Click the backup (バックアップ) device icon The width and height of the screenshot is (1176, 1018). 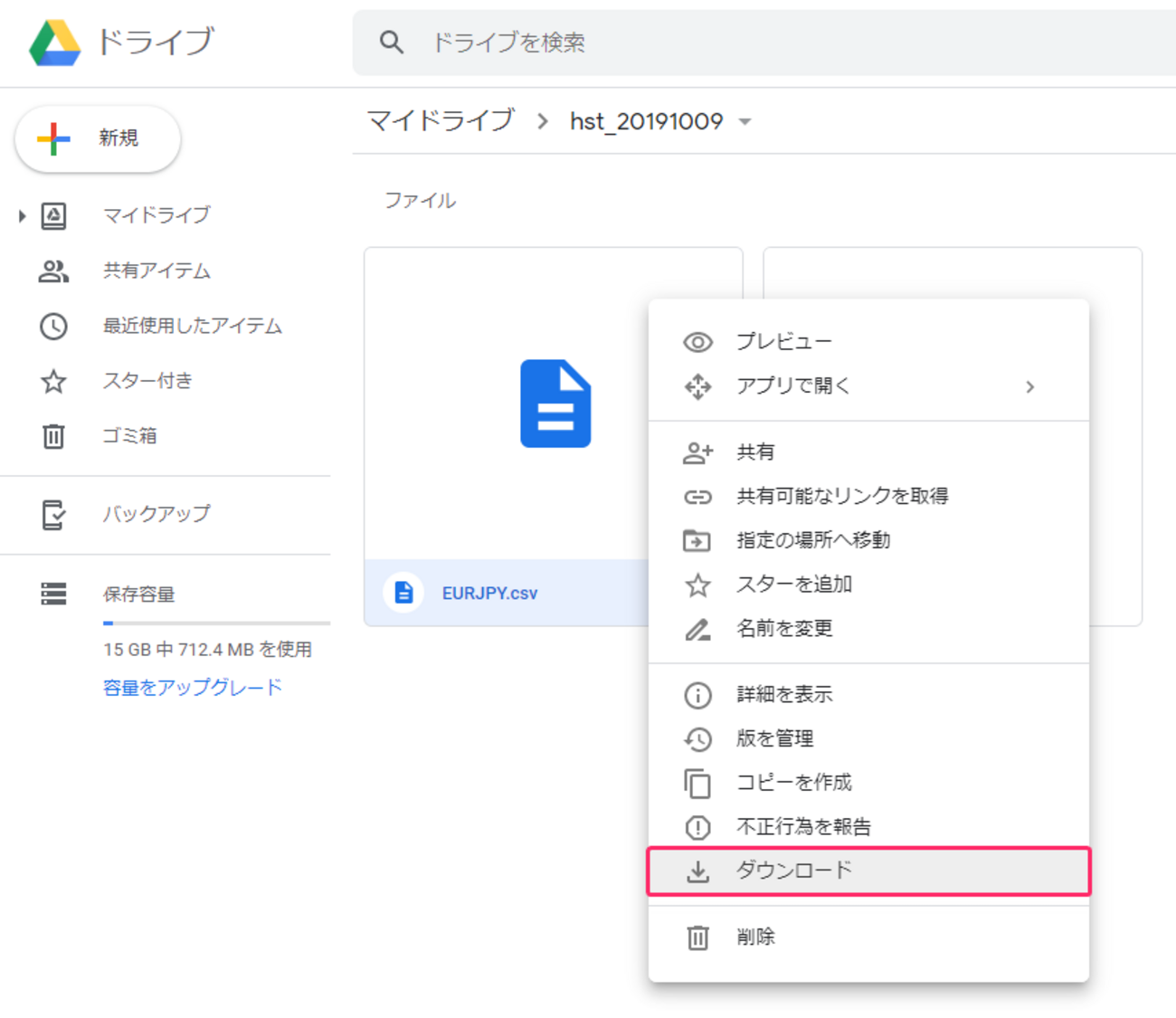(53, 513)
